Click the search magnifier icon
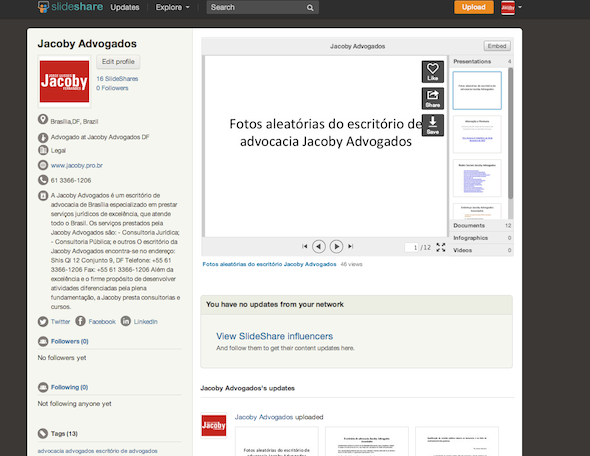The image size is (590, 456). click(310, 8)
